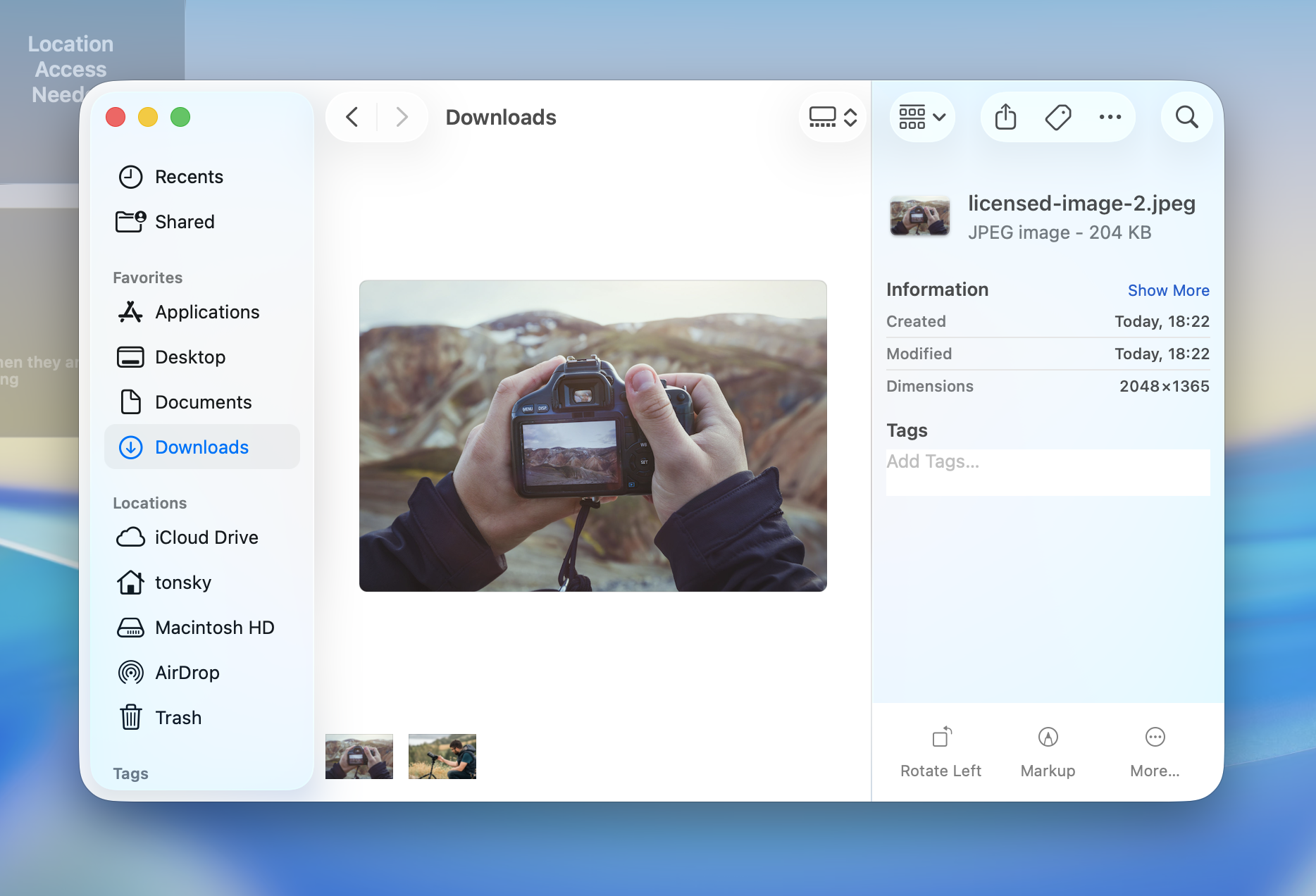The height and width of the screenshot is (896, 1316).
Task: Click the Share toolbar icon
Action: (x=1006, y=117)
